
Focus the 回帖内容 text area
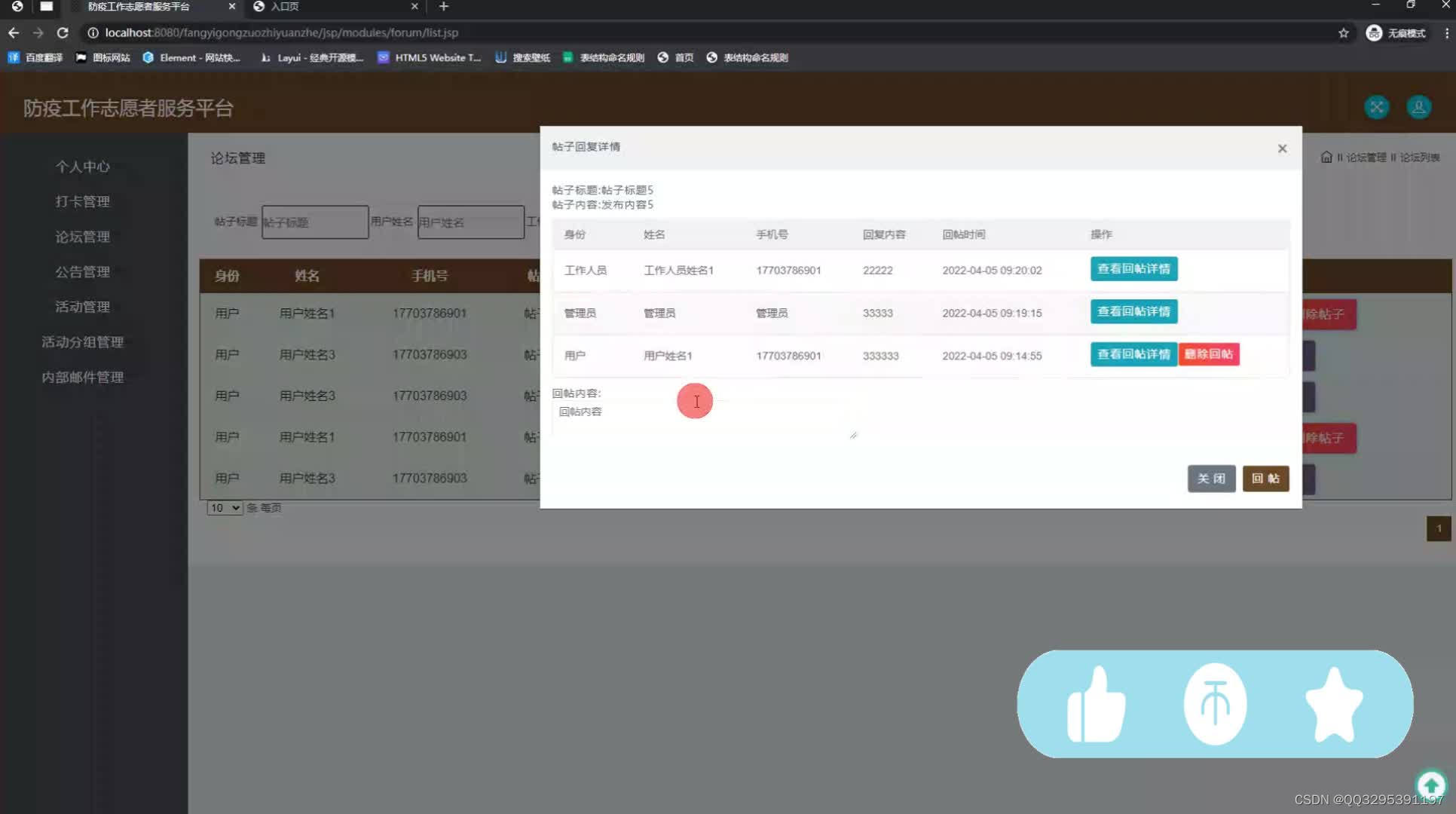(704, 420)
